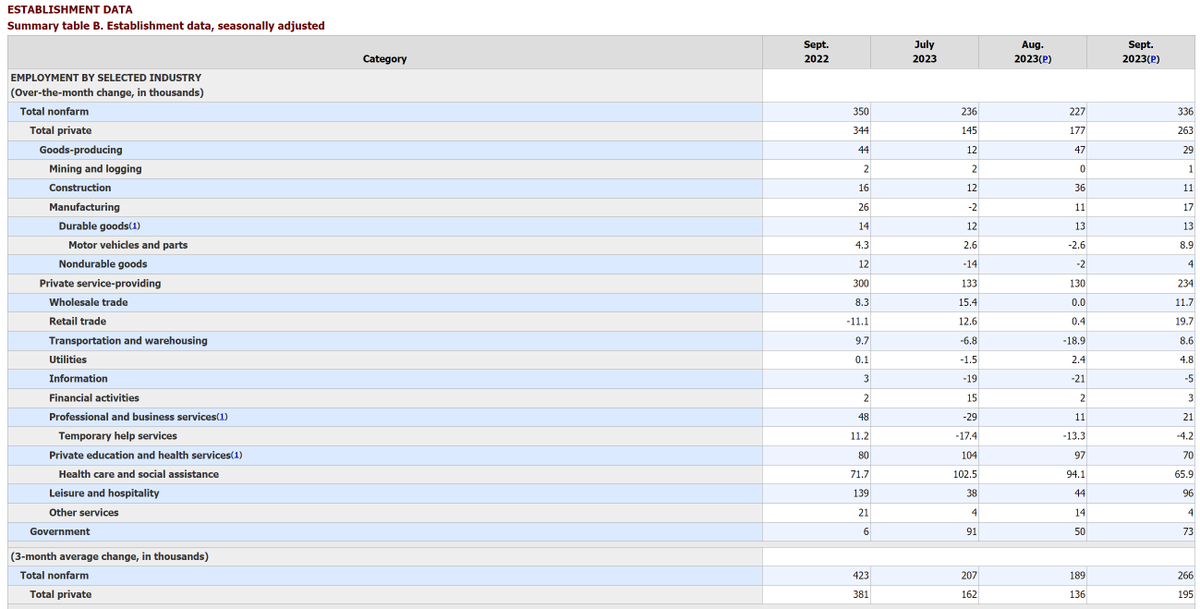Select the 'Motor vehicles and parts' row label

pyautogui.click(x=128, y=245)
